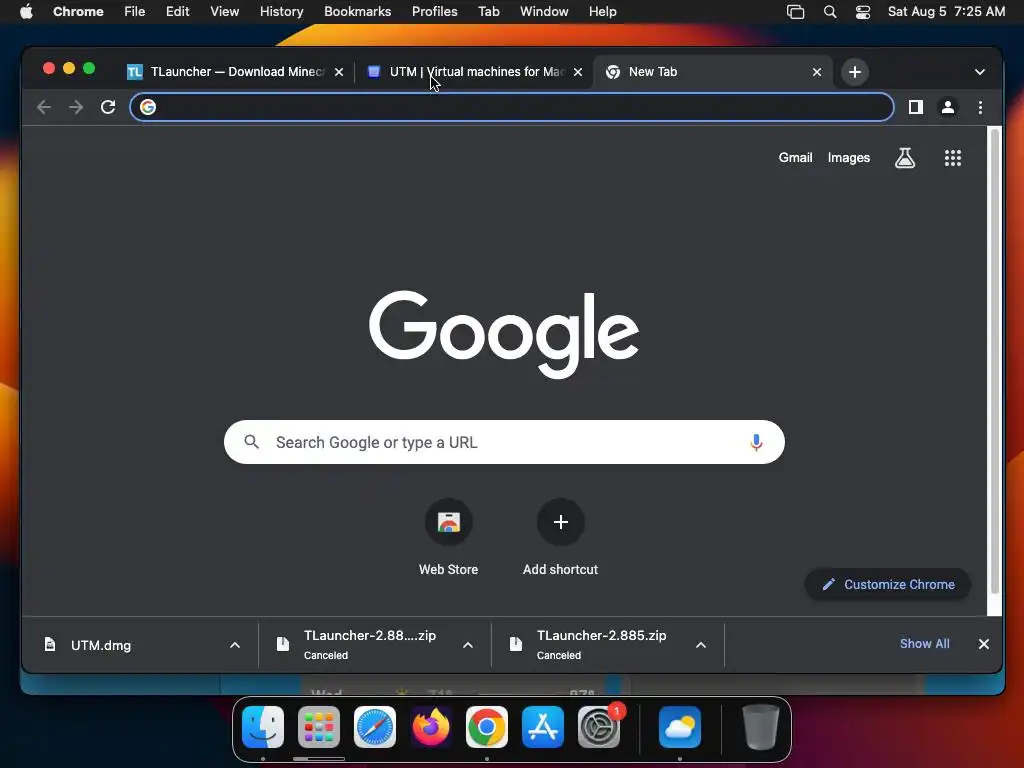The width and height of the screenshot is (1024, 768).
Task: Open the Images link
Action: click(x=848, y=157)
